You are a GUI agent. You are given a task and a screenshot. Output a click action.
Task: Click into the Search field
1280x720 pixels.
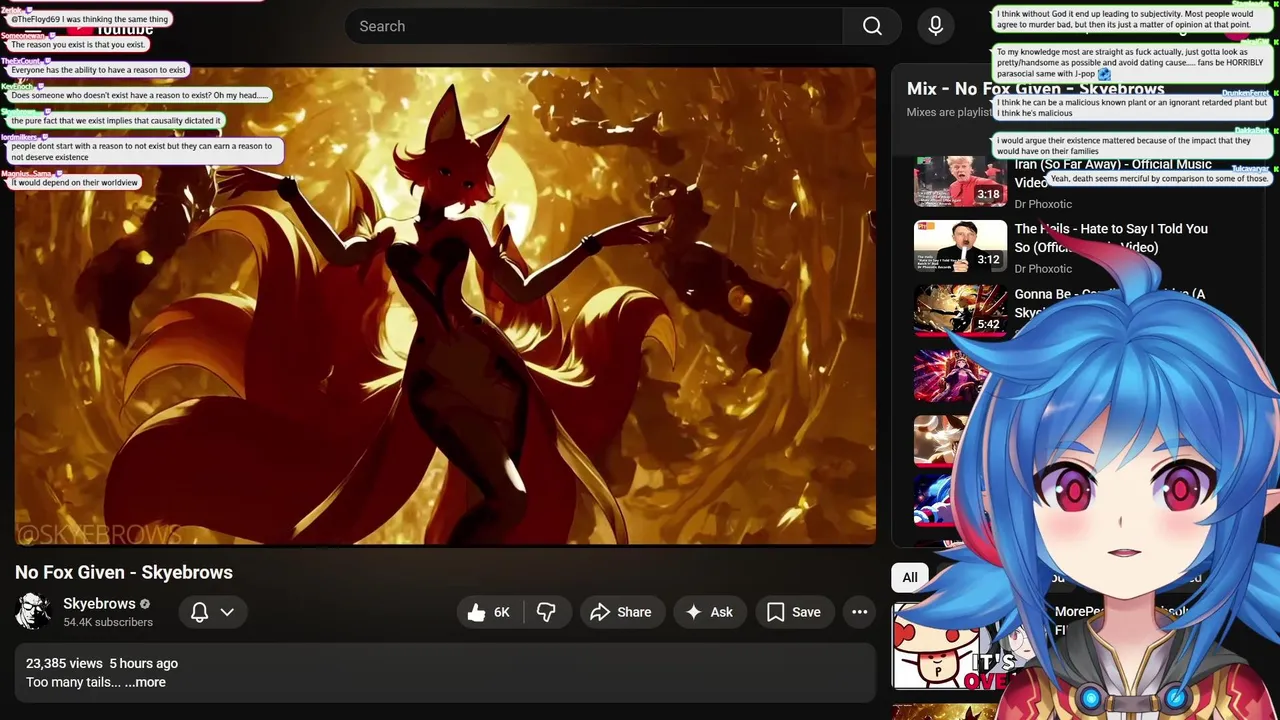(594, 26)
